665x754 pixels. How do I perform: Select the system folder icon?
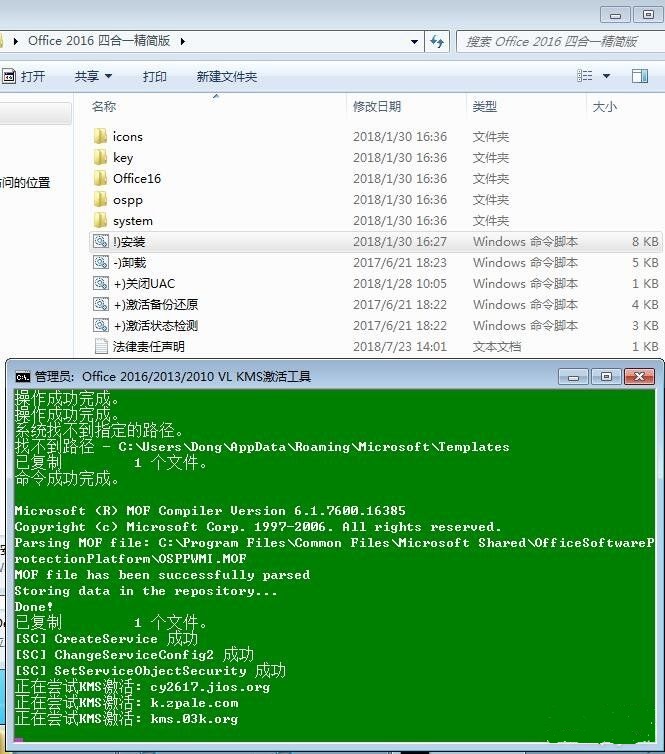[100, 221]
